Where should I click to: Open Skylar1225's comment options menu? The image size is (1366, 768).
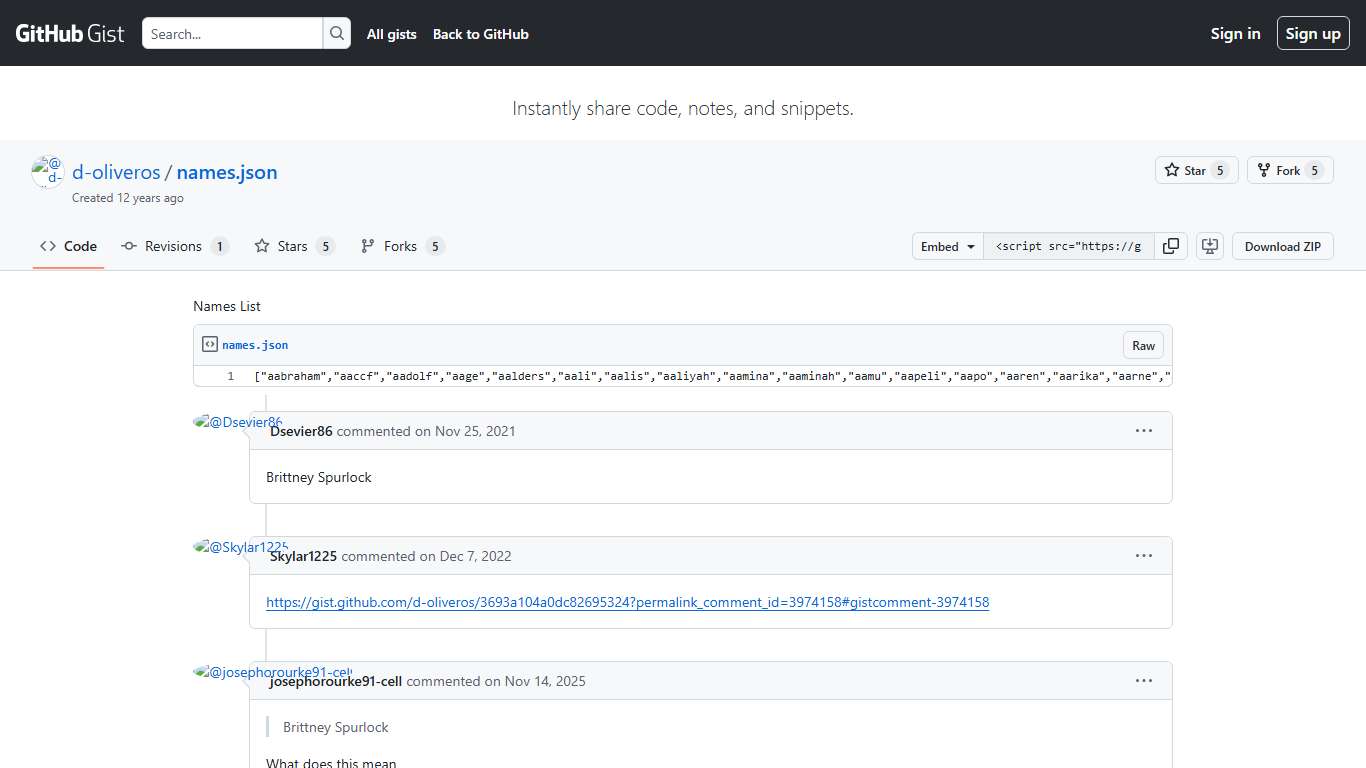coord(1144,555)
